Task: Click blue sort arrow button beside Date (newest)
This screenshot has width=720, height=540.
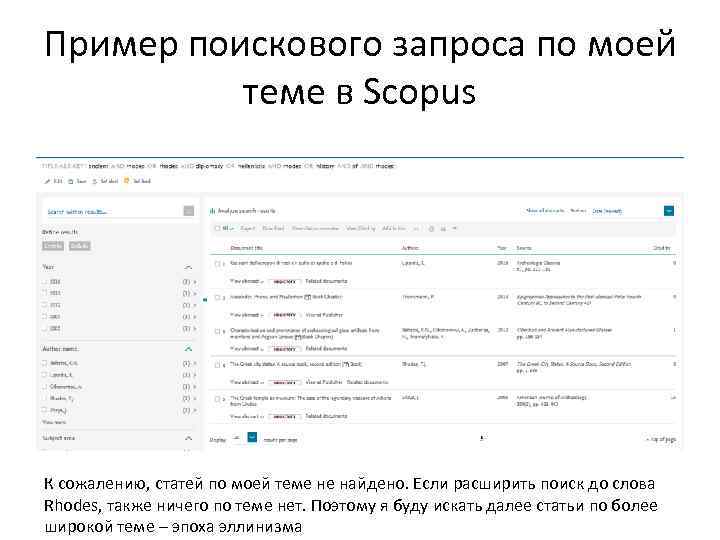Action: click(x=669, y=211)
